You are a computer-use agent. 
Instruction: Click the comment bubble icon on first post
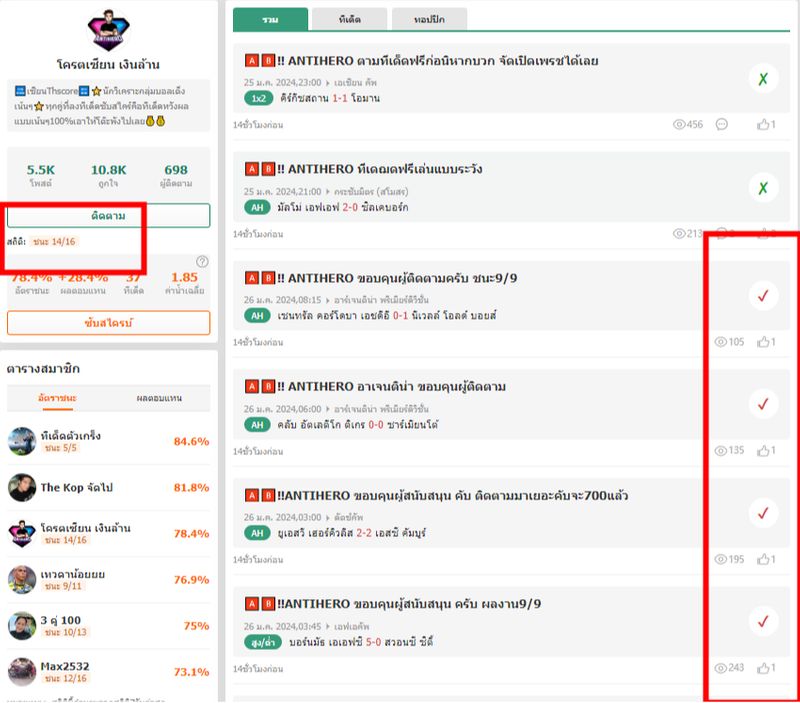pyautogui.click(x=722, y=124)
